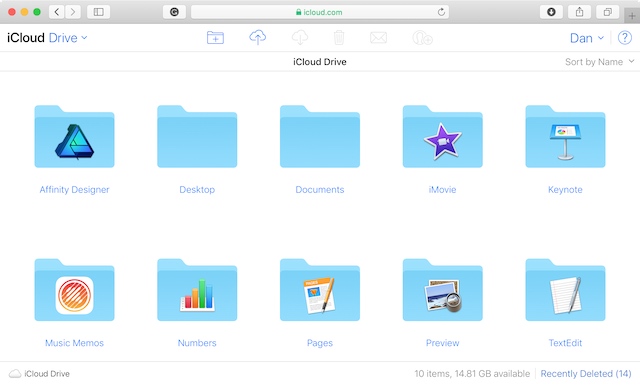Click the '10 items, 14.81 GB available' status

[472, 374]
